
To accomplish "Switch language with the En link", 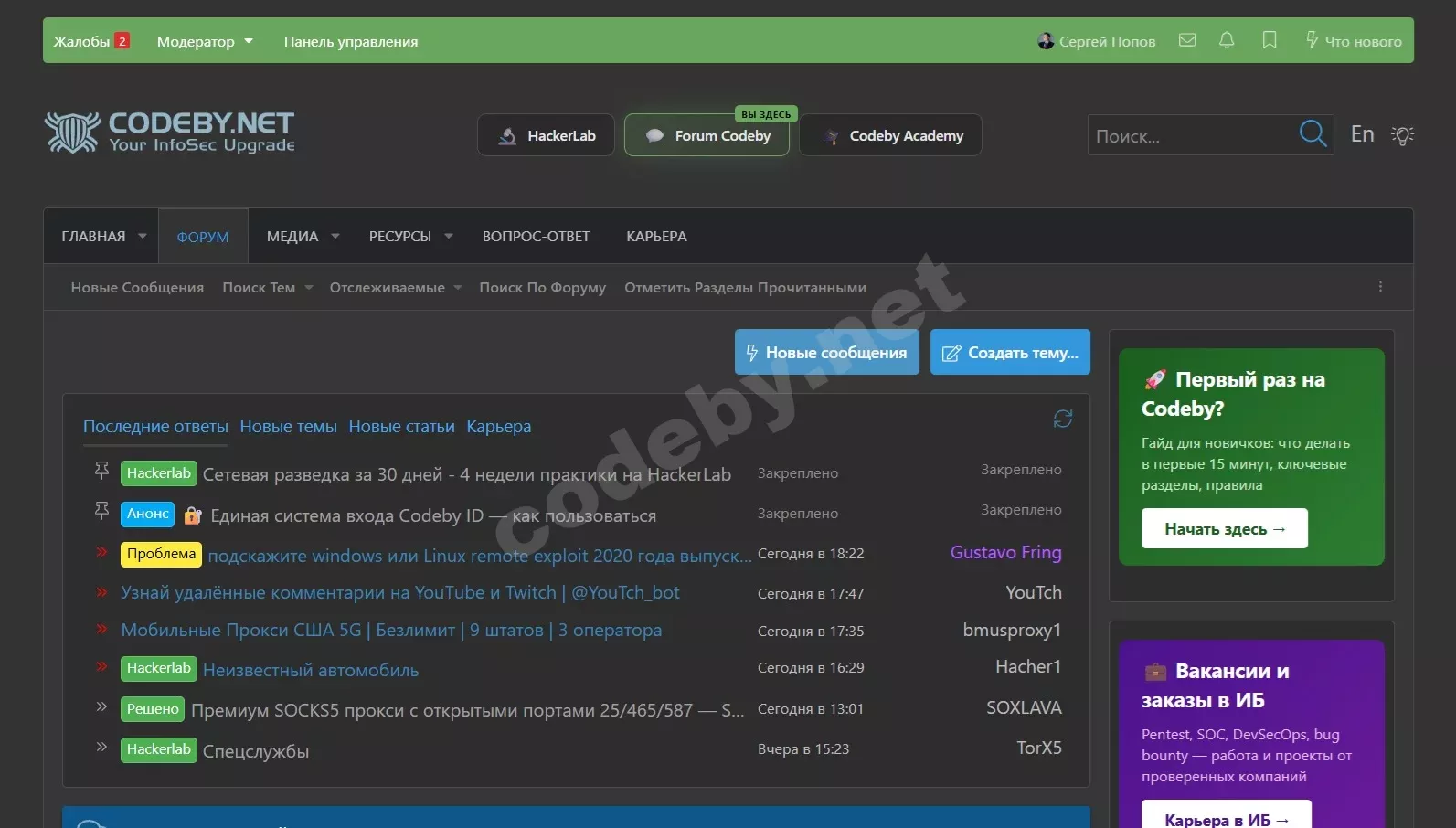I will (x=1362, y=134).
